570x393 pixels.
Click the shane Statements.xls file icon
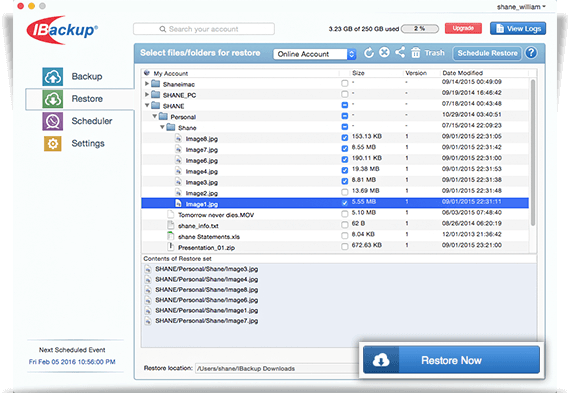coord(170,236)
